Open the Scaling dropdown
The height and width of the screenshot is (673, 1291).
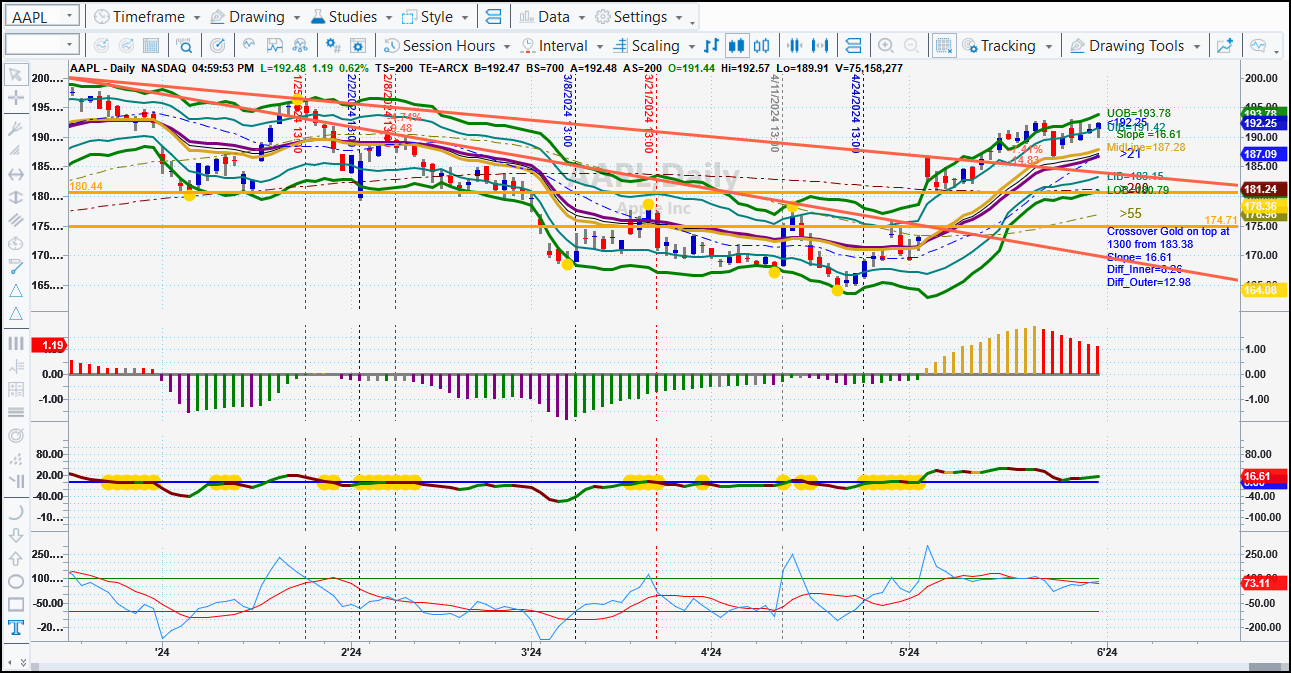point(653,45)
